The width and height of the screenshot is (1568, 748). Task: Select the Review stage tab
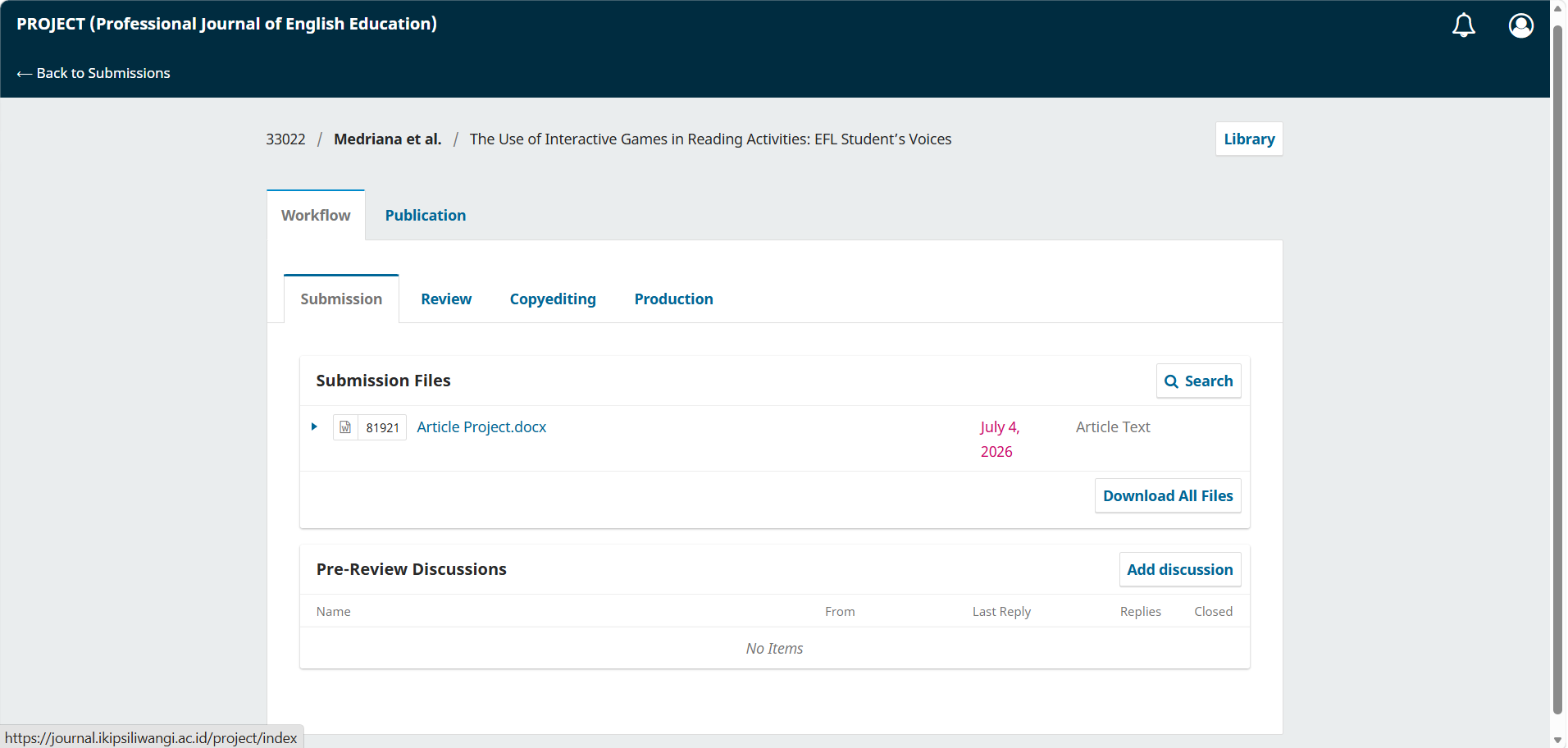(446, 299)
